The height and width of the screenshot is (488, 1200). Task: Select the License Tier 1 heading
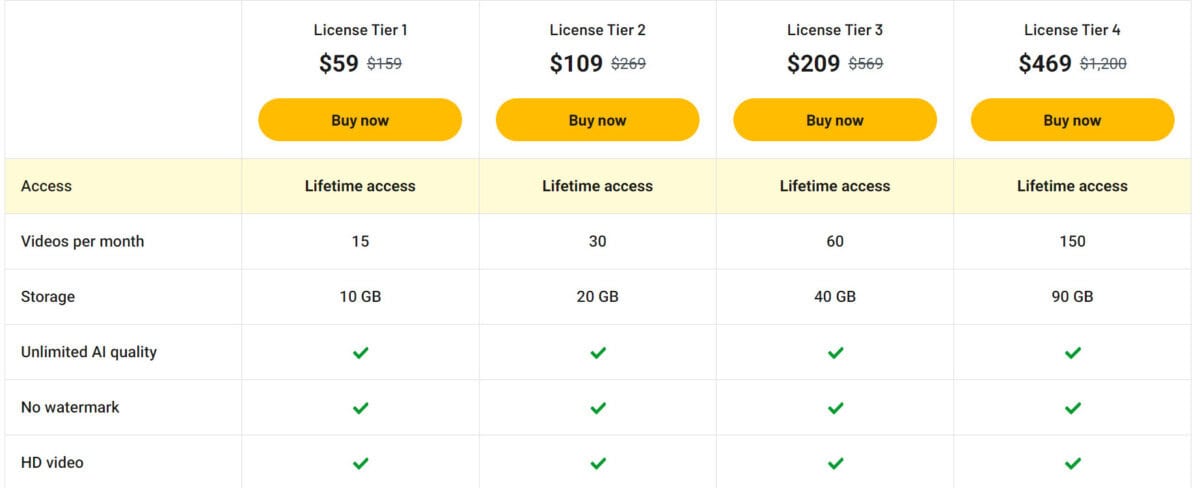pyautogui.click(x=360, y=30)
